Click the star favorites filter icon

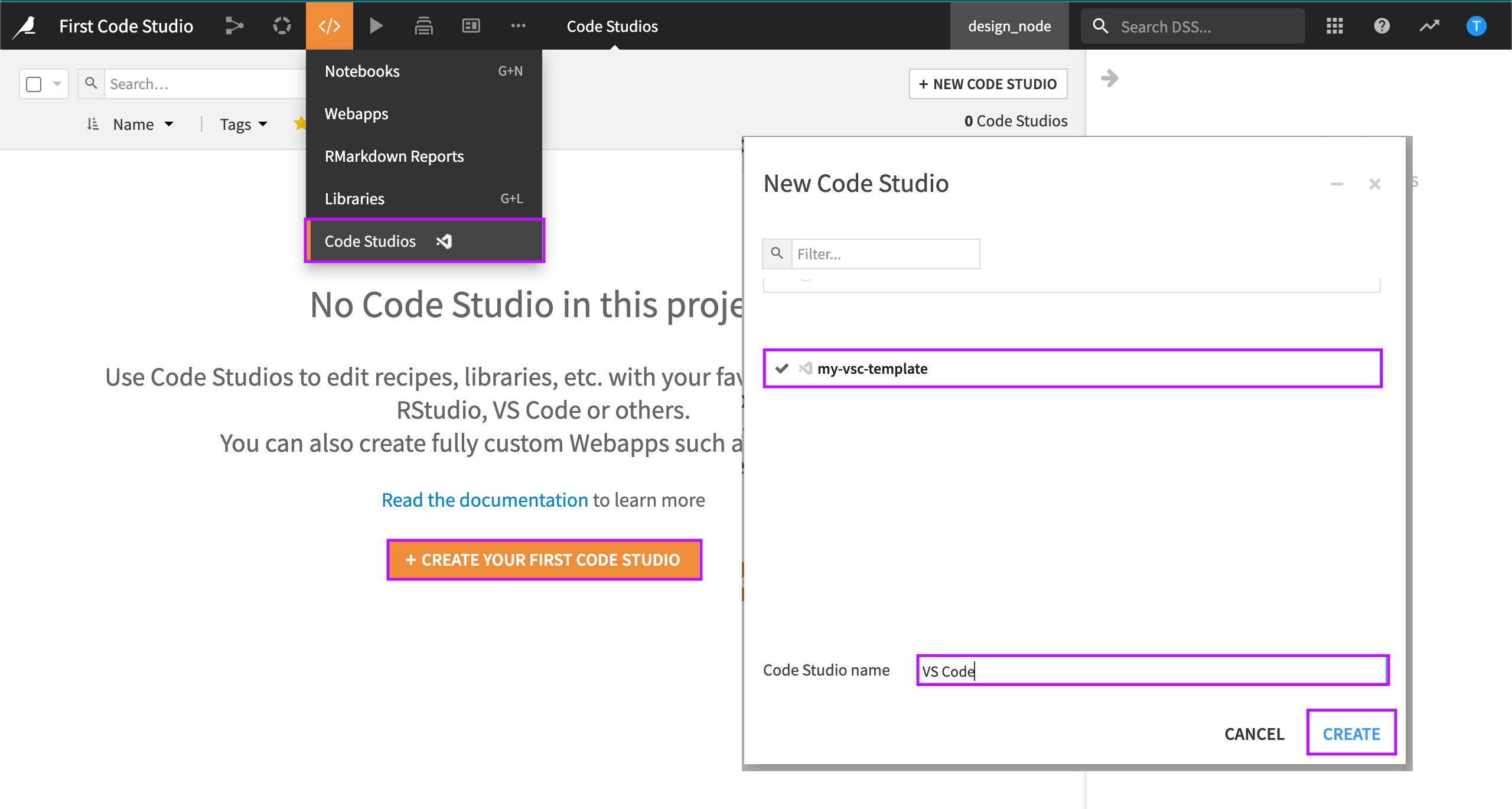tap(301, 123)
